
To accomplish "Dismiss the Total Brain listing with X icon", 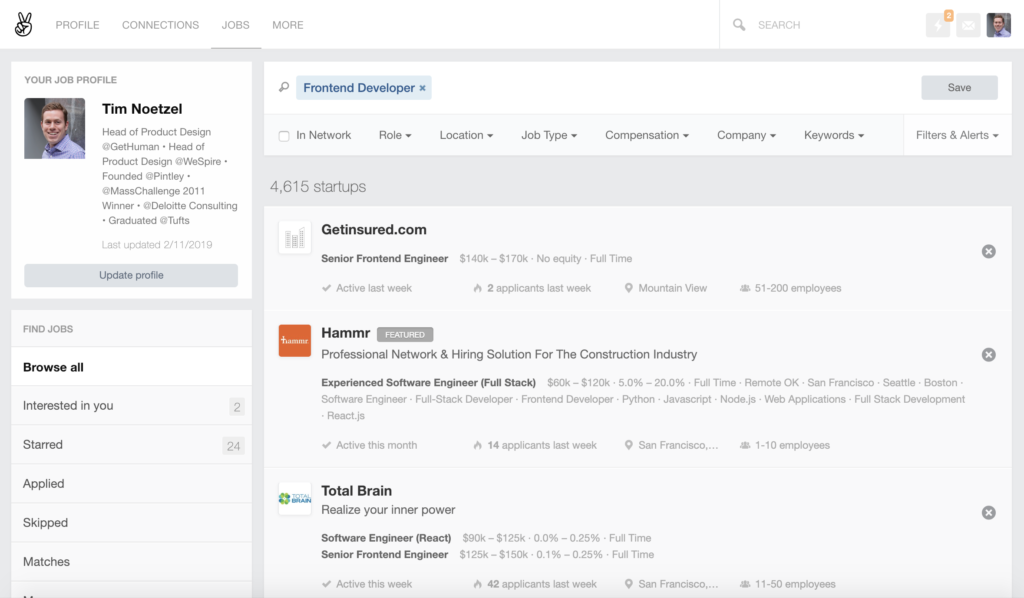I will click(989, 512).
